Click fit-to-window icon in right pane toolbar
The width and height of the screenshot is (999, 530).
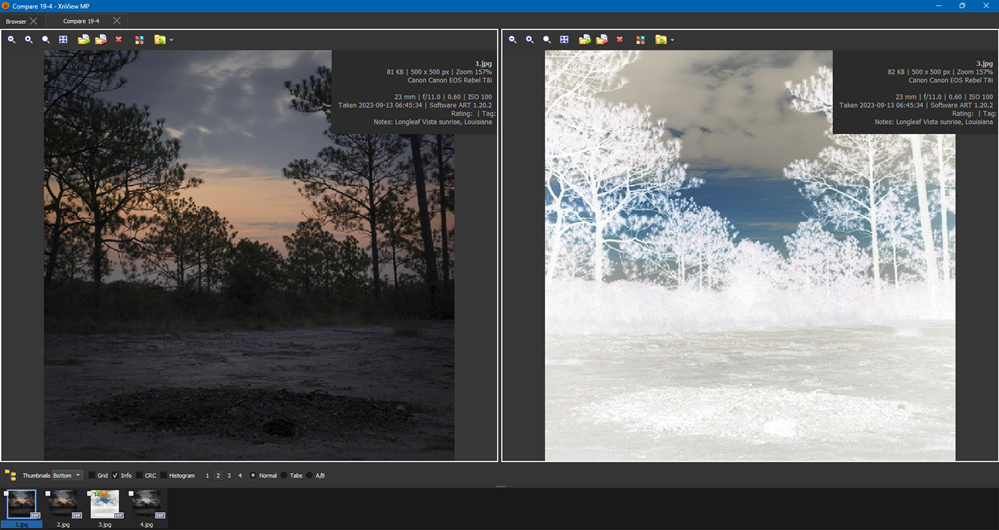tap(564, 40)
